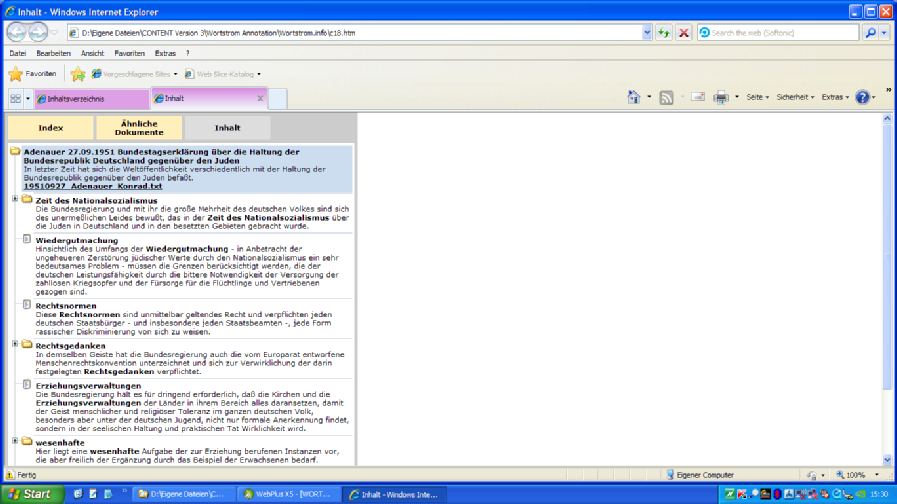Click the Inhalt page button
This screenshot has width=897, height=504.
(x=227, y=128)
